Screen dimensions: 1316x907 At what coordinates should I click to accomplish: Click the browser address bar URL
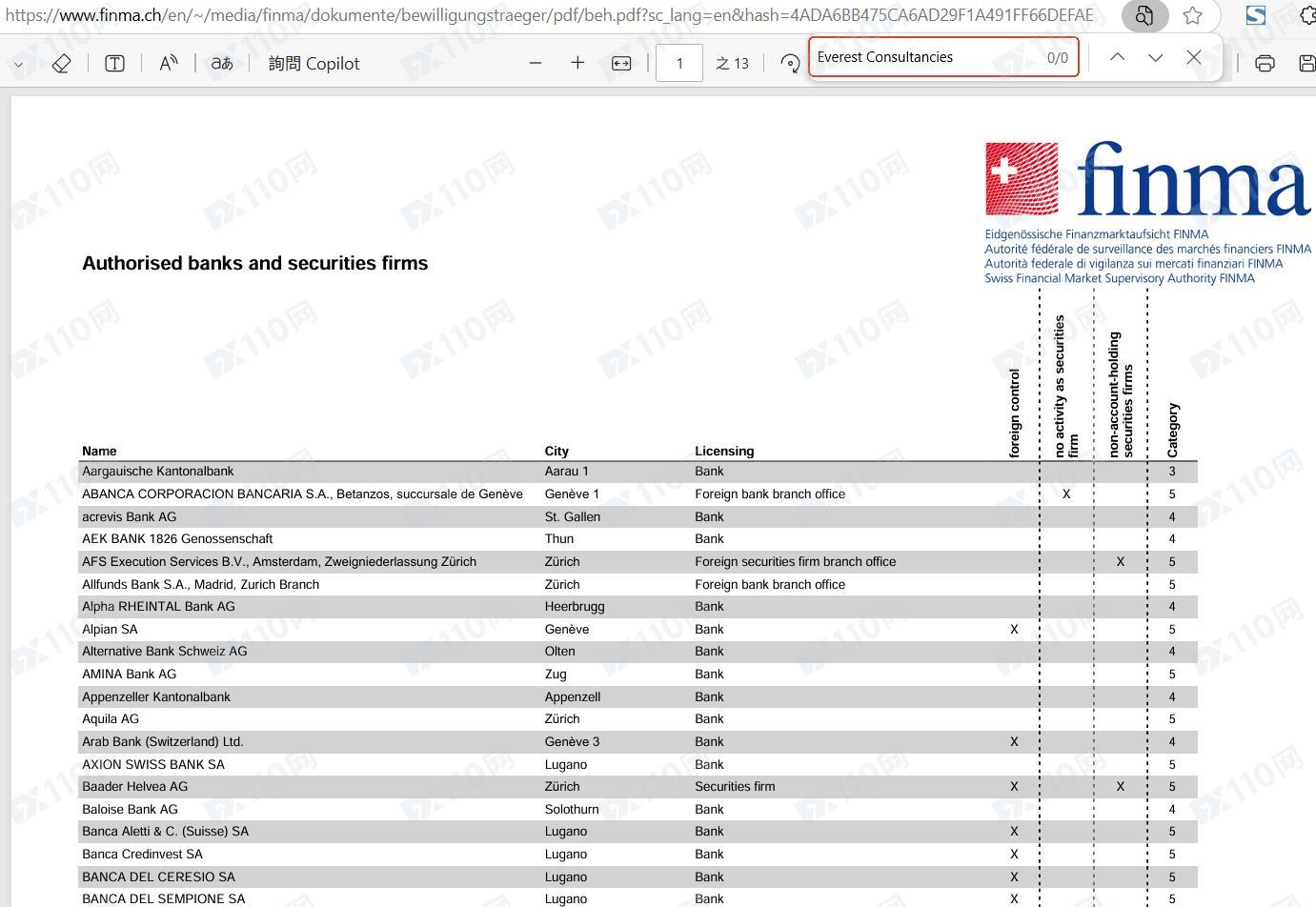click(x=549, y=15)
